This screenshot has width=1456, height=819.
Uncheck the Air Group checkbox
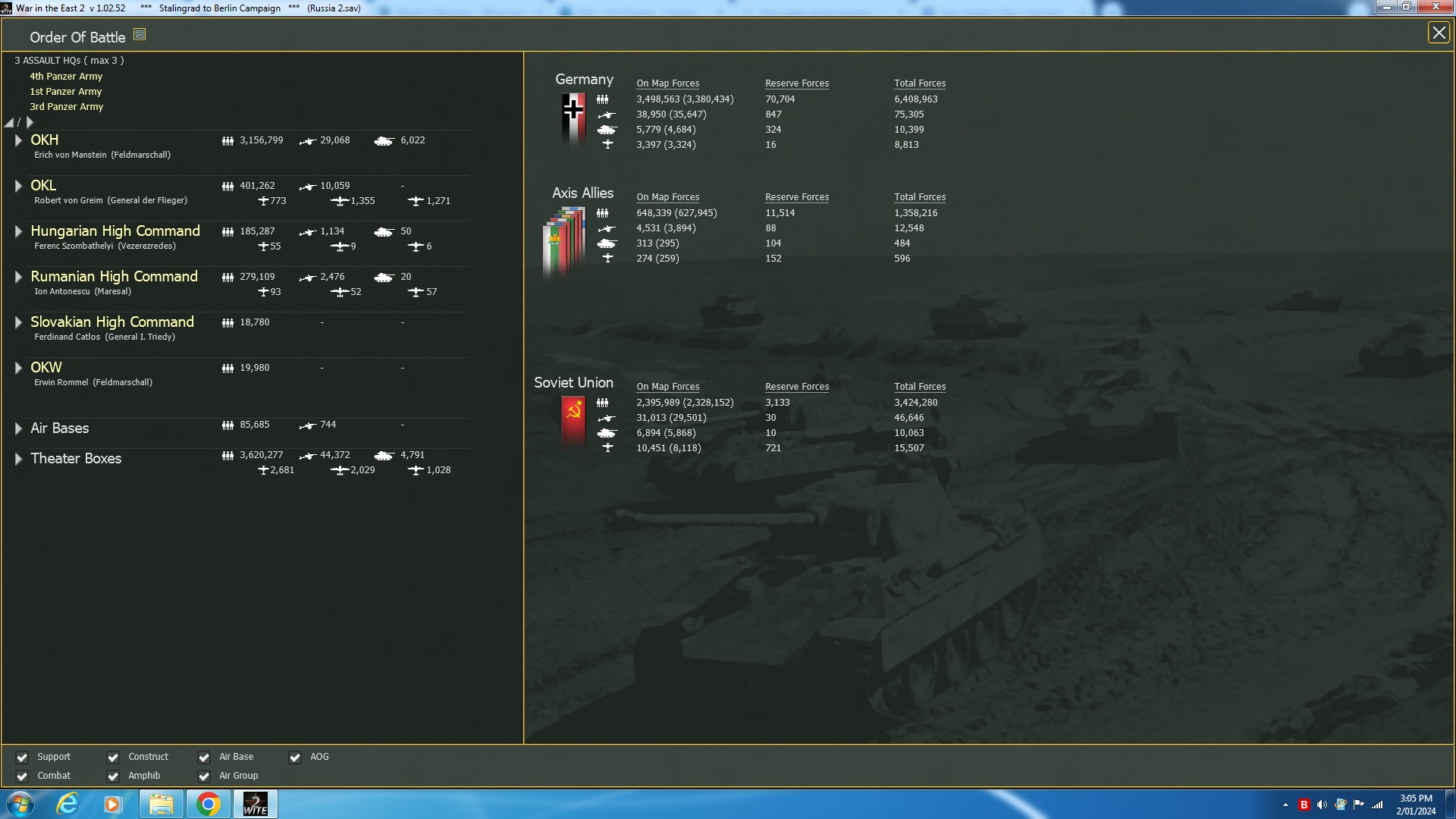204,776
